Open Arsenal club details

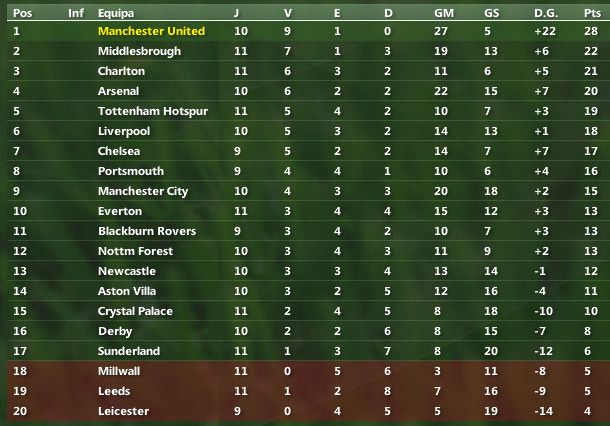pyautogui.click(x=119, y=91)
